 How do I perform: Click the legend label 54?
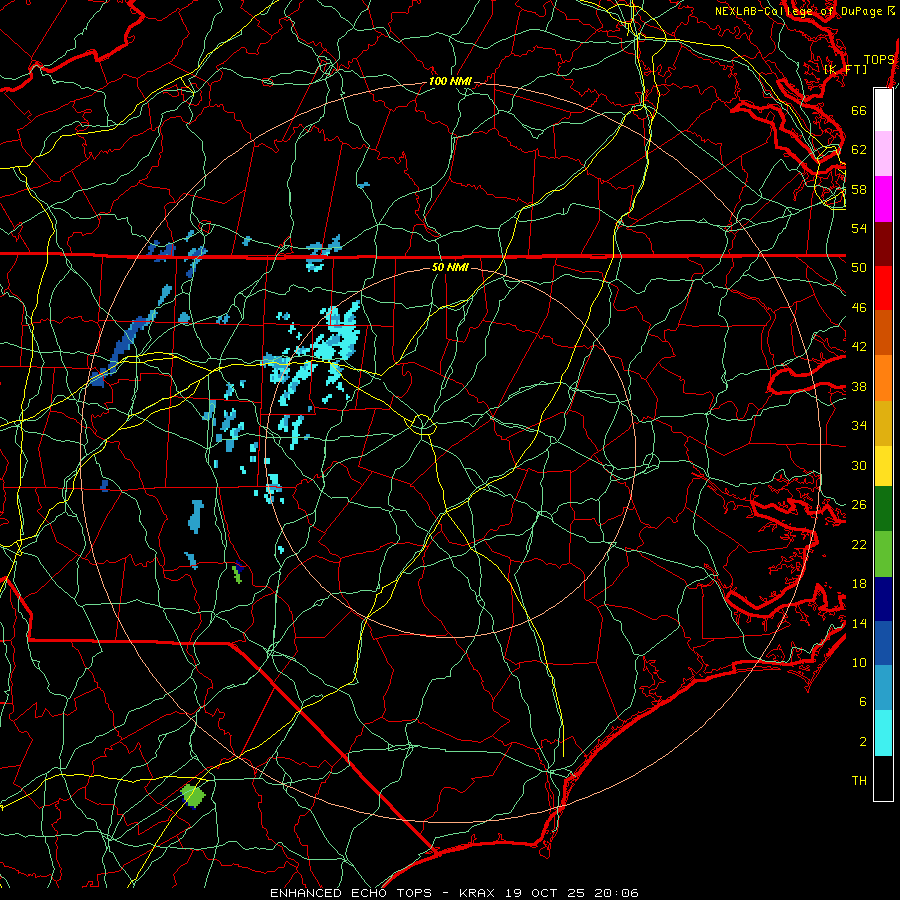[x=859, y=228]
